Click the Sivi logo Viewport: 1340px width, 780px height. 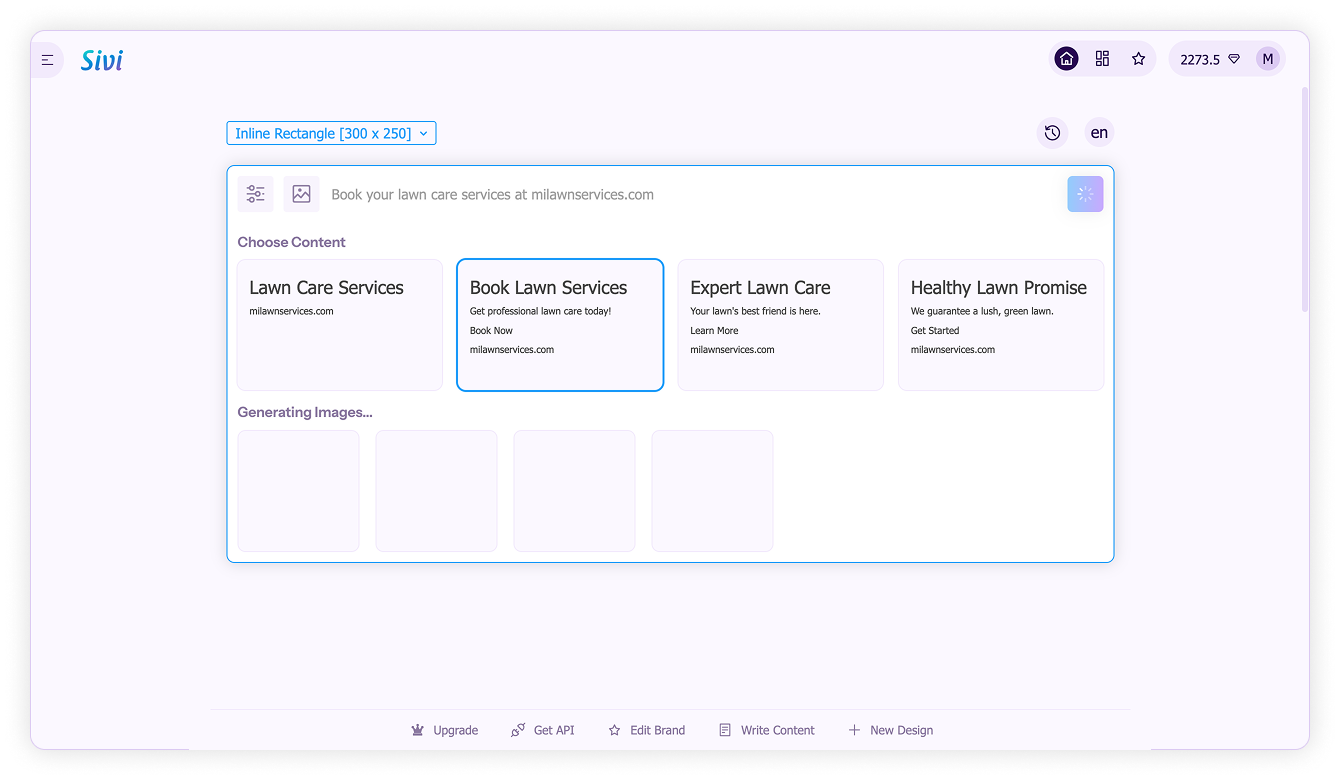[102, 60]
